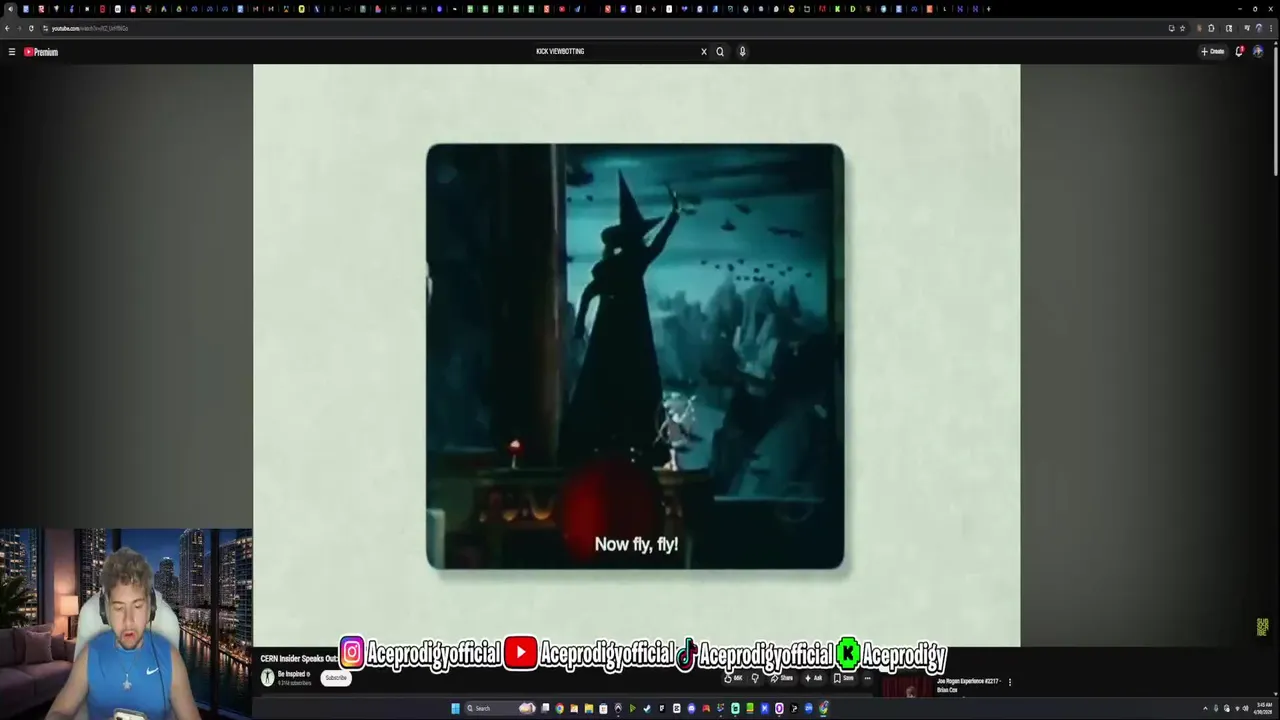The image size is (1280, 720).
Task: Subscribe to Be Inspired channel
Action: click(336, 678)
